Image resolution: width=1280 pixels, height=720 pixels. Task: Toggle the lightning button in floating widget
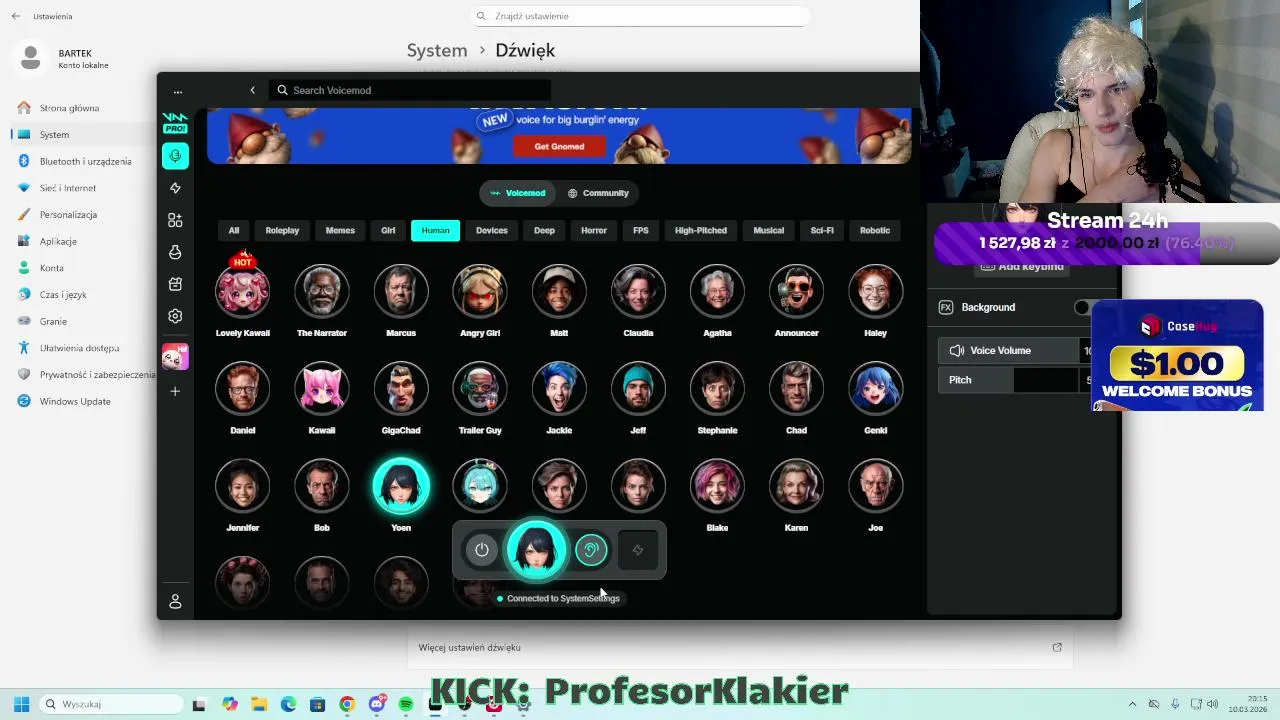(638, 550)
